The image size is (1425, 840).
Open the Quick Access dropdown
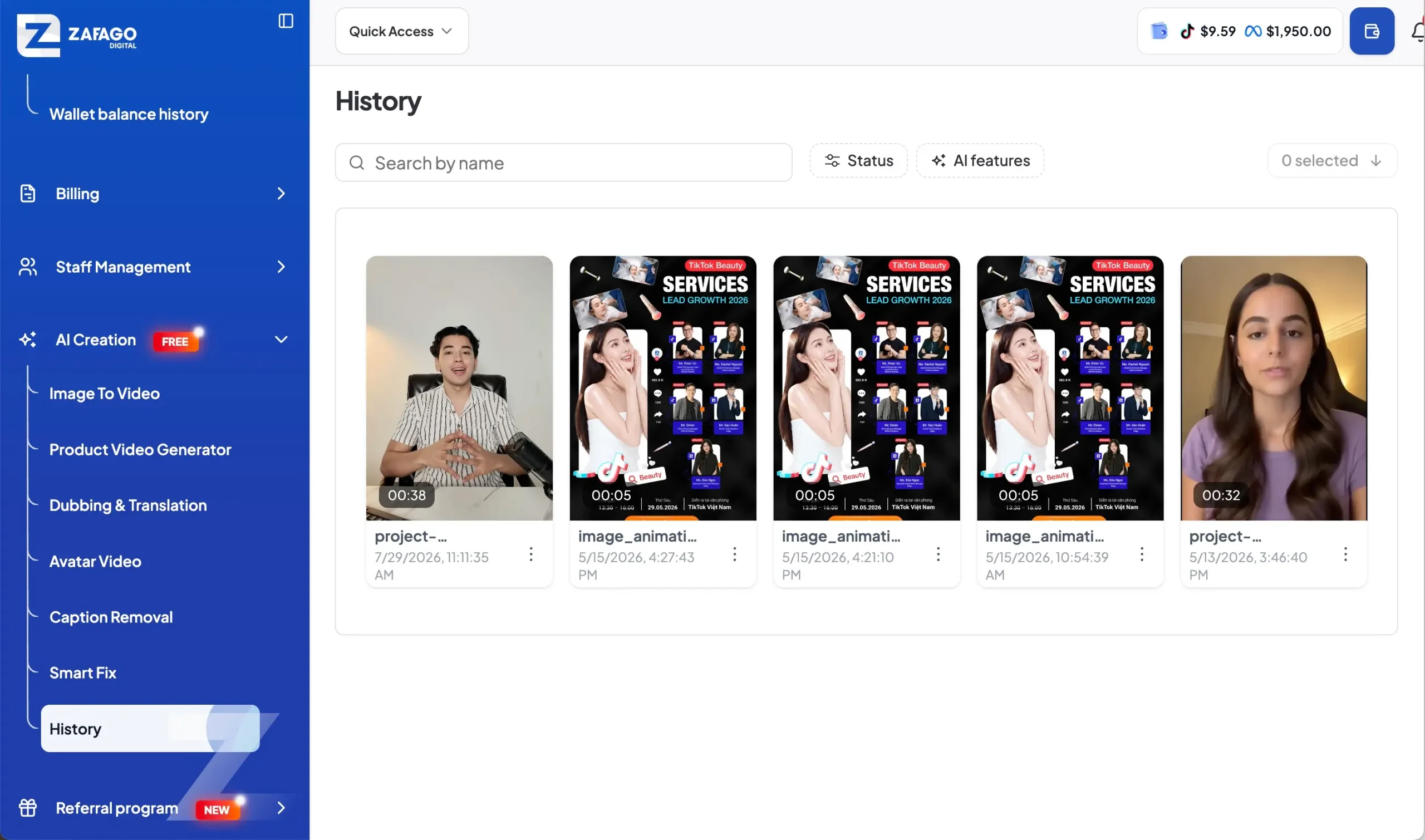(402, 31)
